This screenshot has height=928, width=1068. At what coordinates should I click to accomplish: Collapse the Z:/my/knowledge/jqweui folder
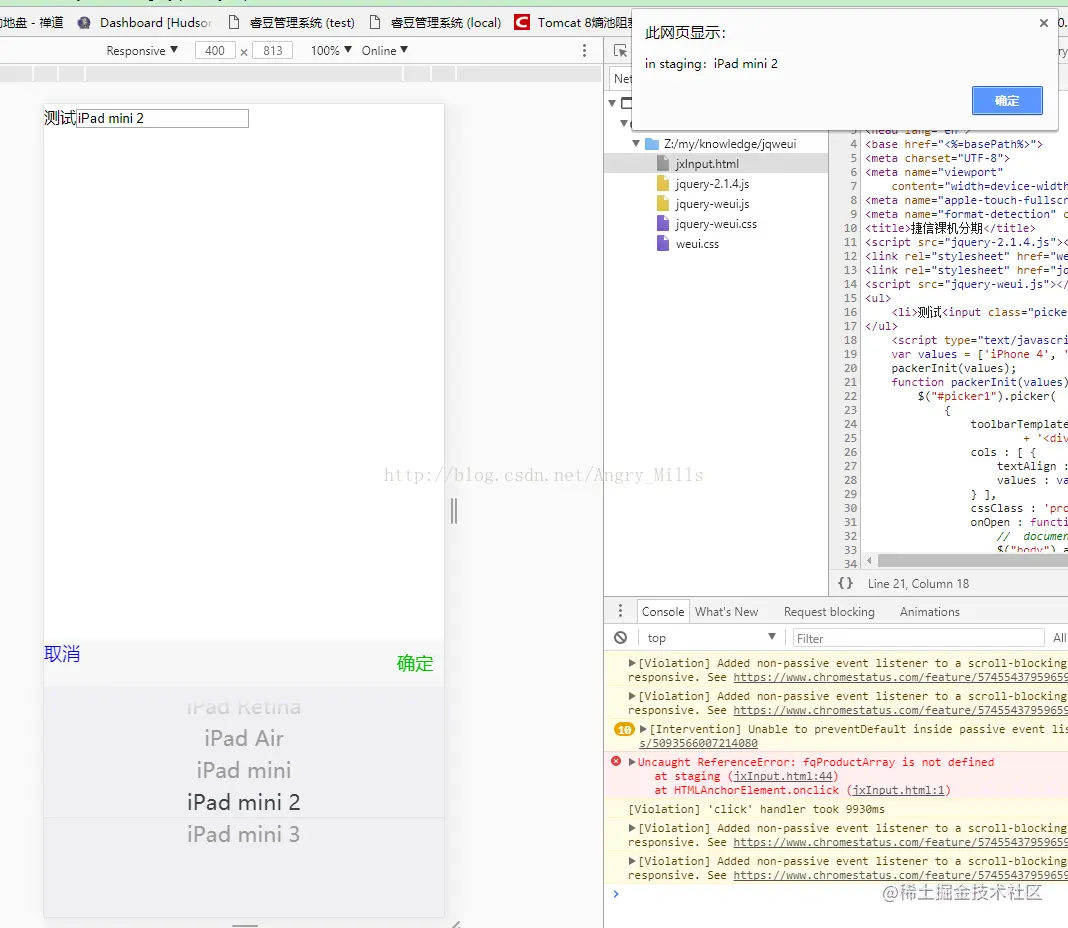coord(635,144)
